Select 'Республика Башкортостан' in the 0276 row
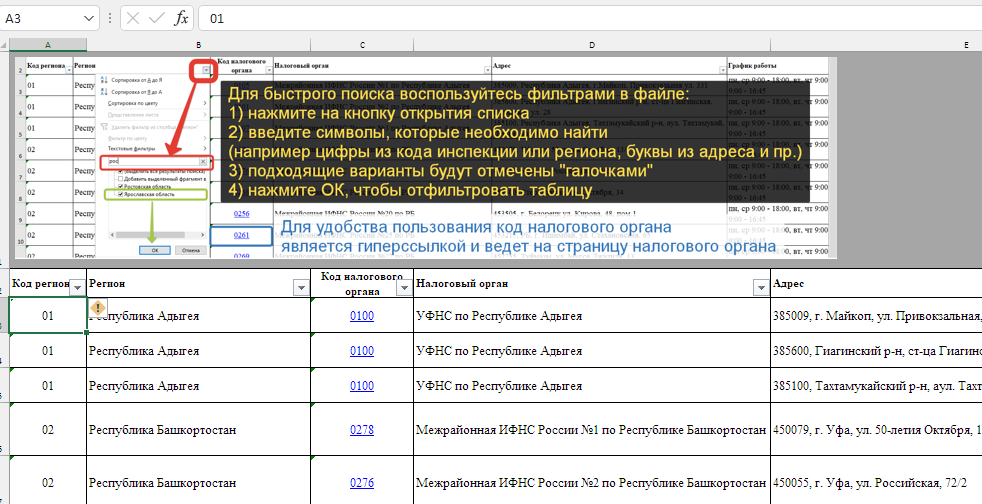 (162, 483)
